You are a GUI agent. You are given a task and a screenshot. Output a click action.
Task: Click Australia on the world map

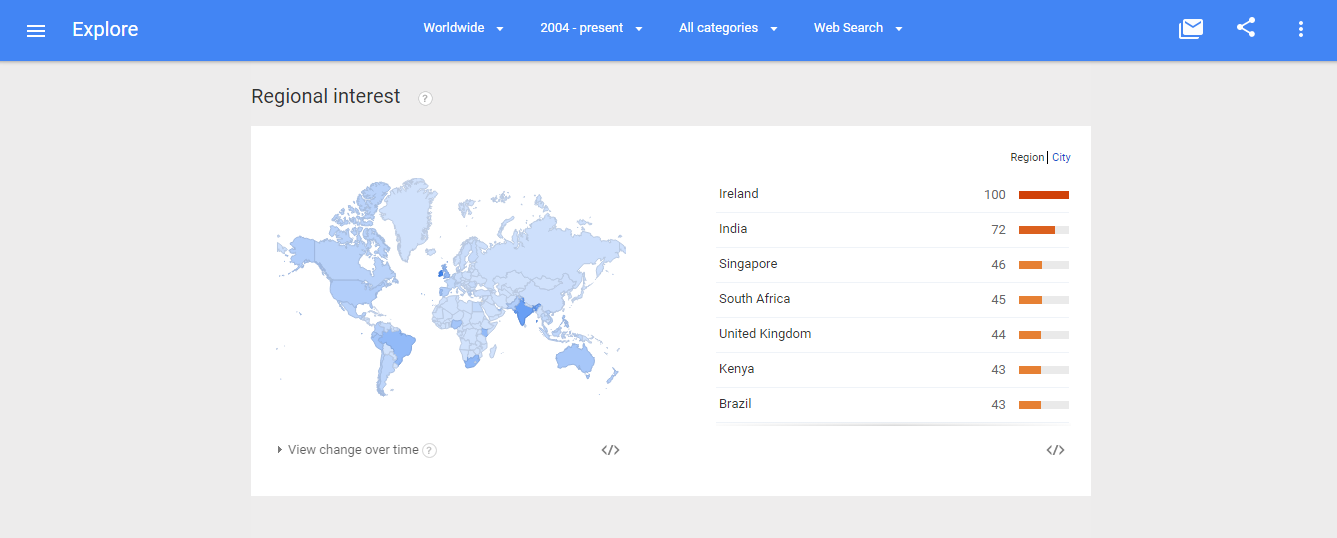[x=576, y=357]
